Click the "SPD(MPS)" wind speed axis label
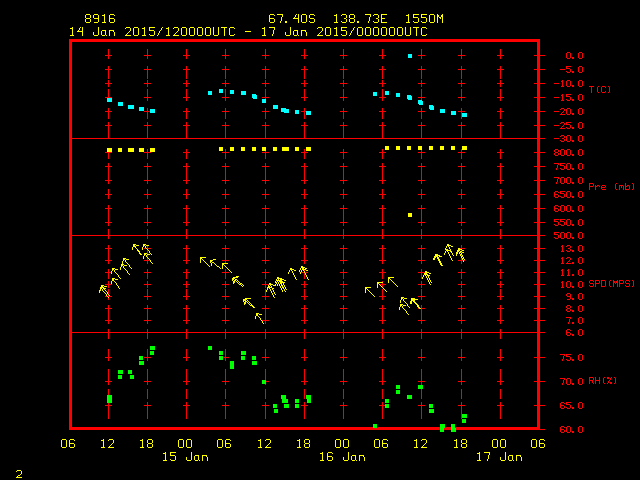The image size is (640, 480). [611, 283]
